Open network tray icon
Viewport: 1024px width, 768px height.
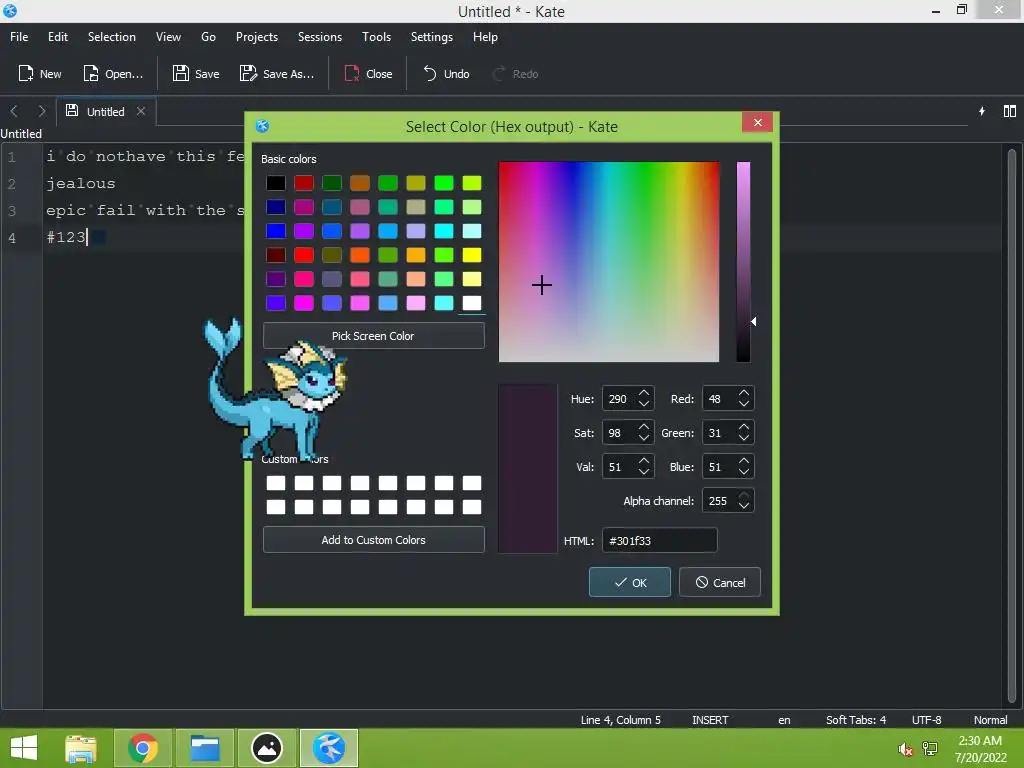click(x=930, y=748)
